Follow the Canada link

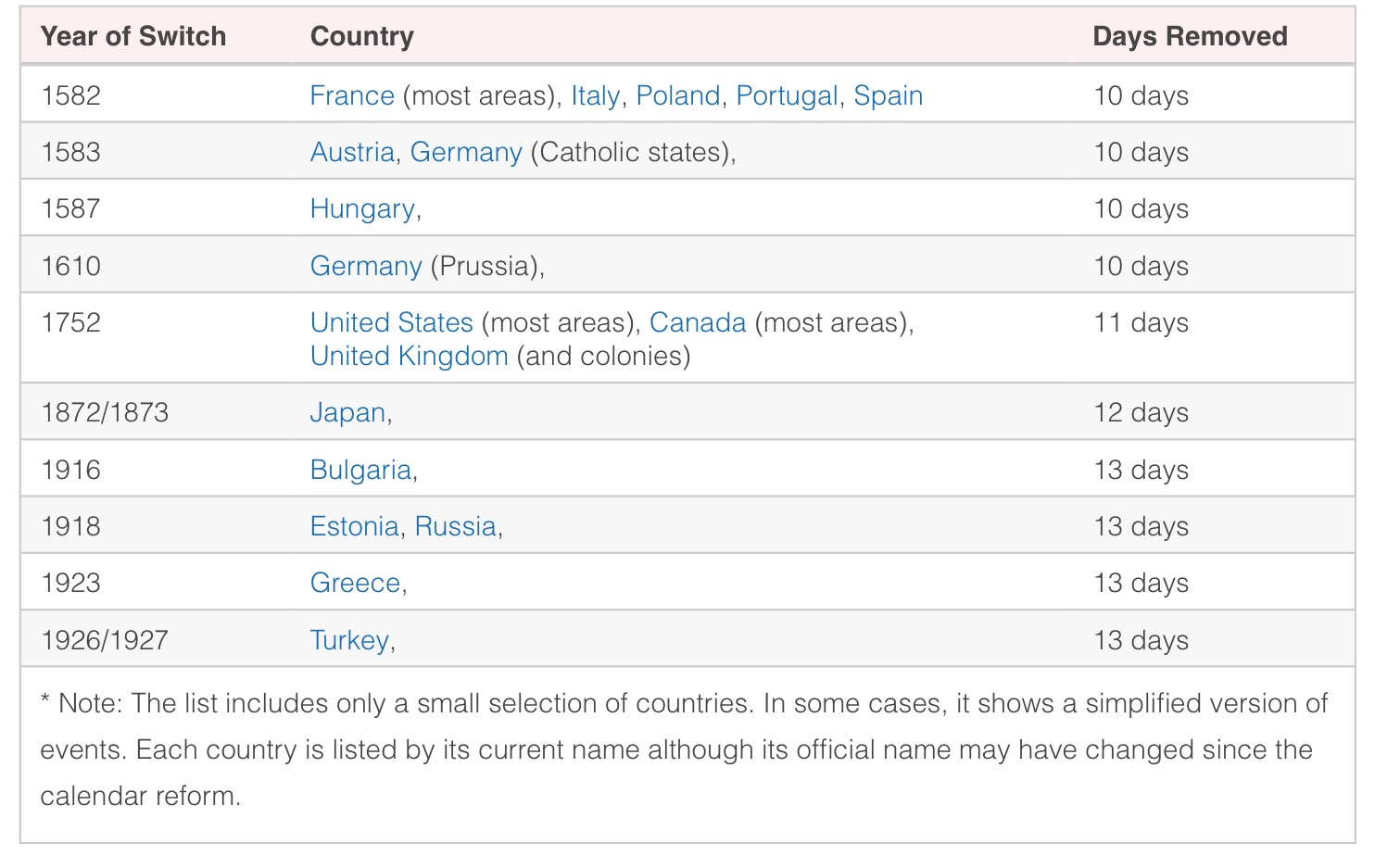[x=698, y=322]
